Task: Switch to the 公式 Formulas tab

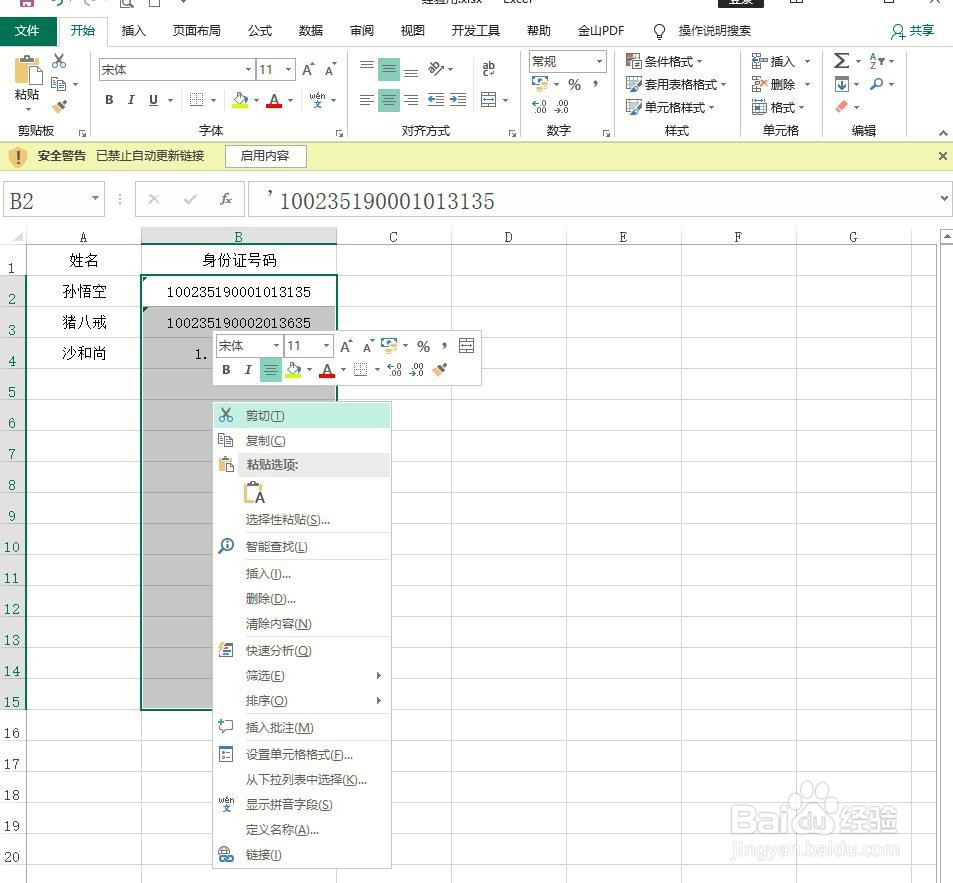Action: pyautogui.click(x=260, y=30)
